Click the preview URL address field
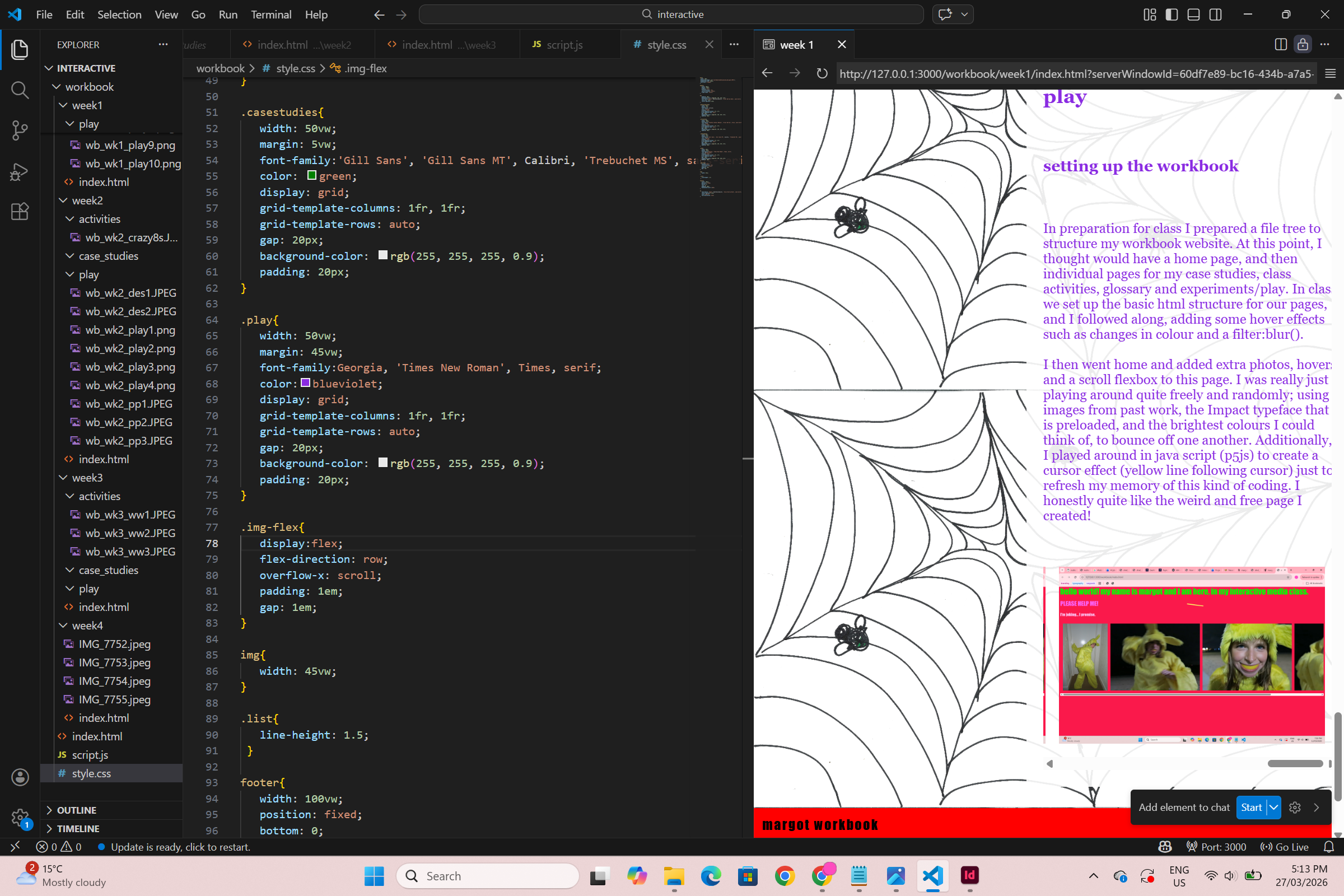The height and width of the screenshot is (896, 1344). (1075, 74)
